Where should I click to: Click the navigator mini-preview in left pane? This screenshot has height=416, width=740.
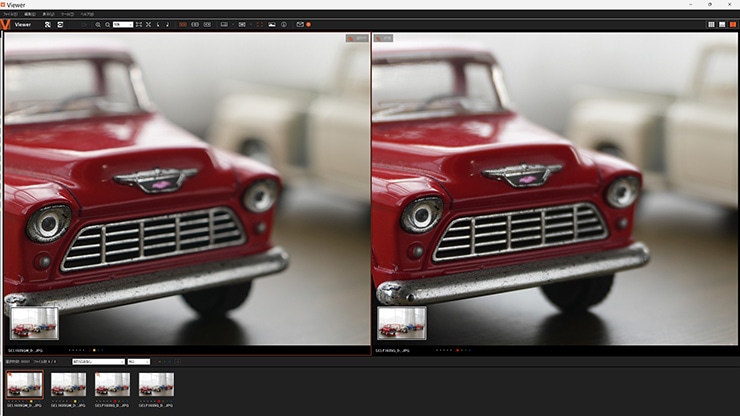point(34,323)
